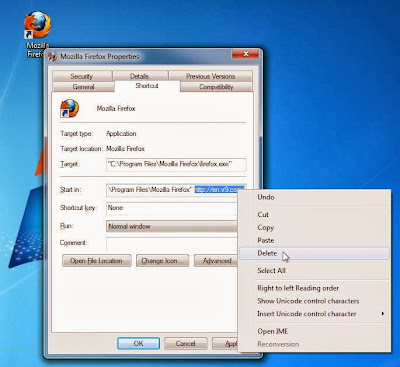Click the Apply button
Image resolution: width=400 pixels, height=367 pixels.
tap(225, 343)
